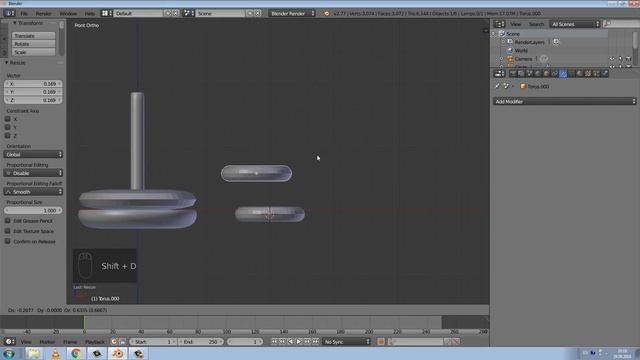Image resolution: width=640 pixels, height=360 pixels.
Task: Switch to the Texture properties icon
Action: coord(588,73)
